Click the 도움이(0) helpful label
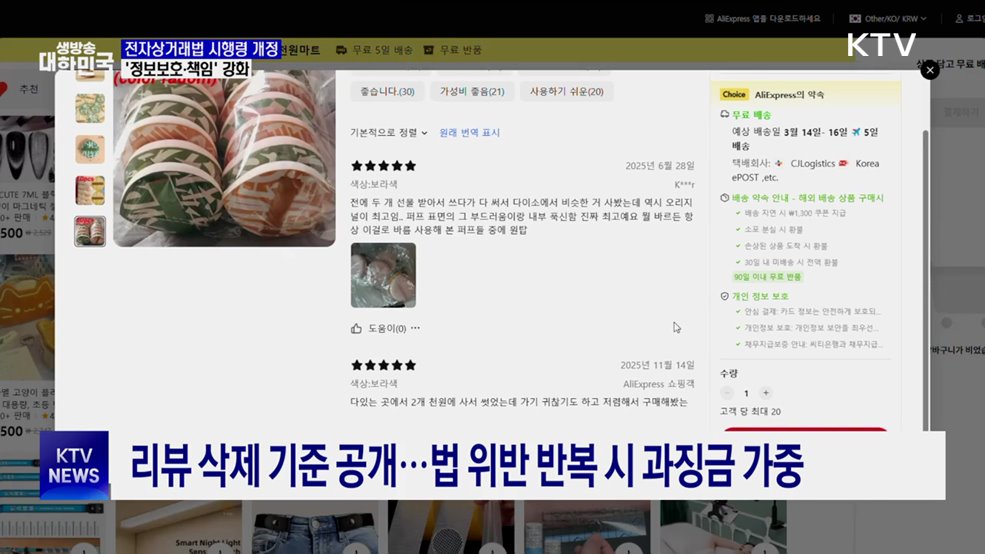The image size is (985, 554). 387,329
